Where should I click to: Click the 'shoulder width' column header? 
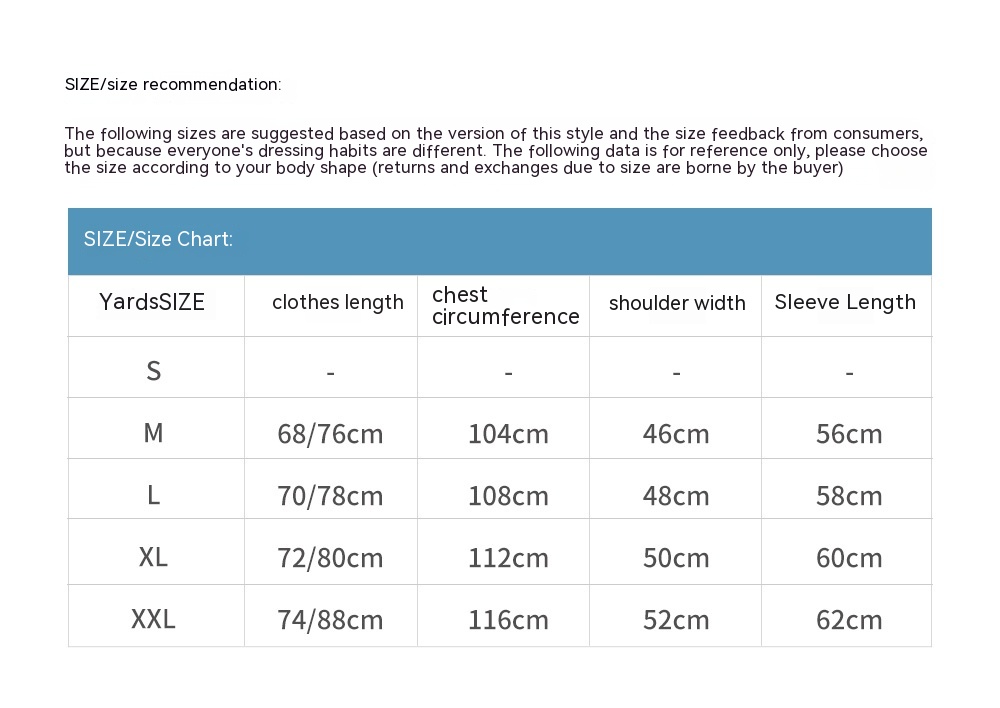tap(677, 303)
